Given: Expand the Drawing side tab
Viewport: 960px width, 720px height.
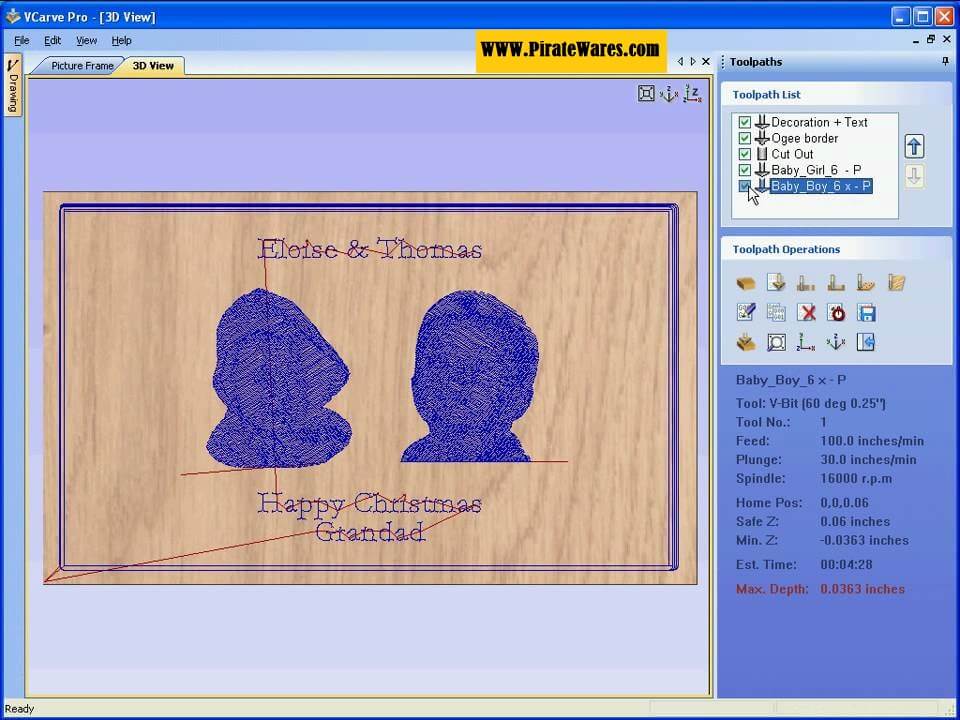Looking at the screenshot, I should point(13,86).
